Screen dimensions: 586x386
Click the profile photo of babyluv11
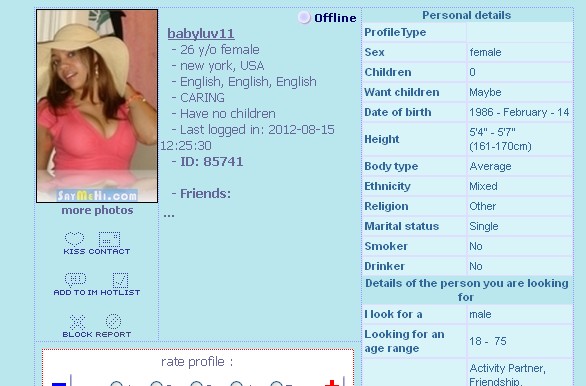point(97,106)
